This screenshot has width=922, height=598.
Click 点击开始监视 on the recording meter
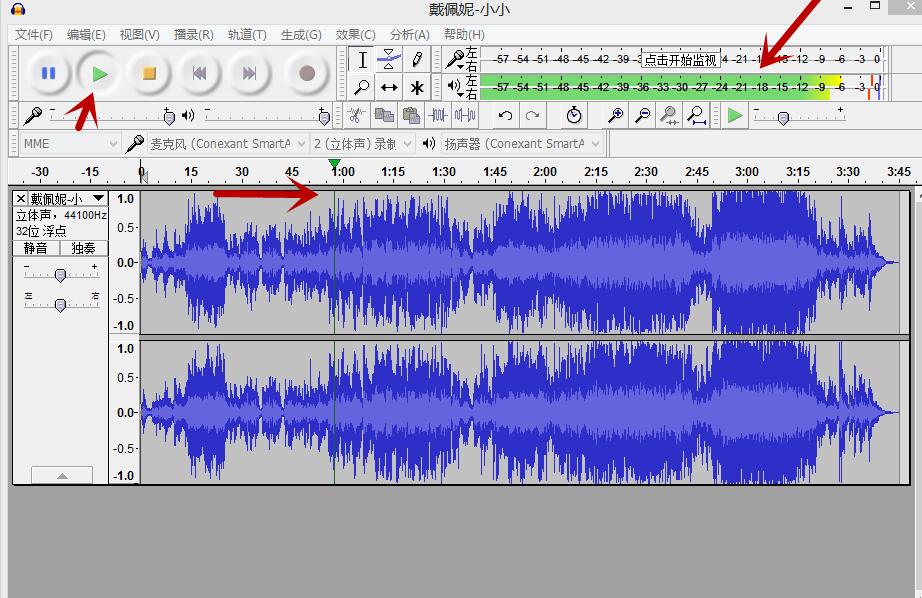[x=680, y=60]
